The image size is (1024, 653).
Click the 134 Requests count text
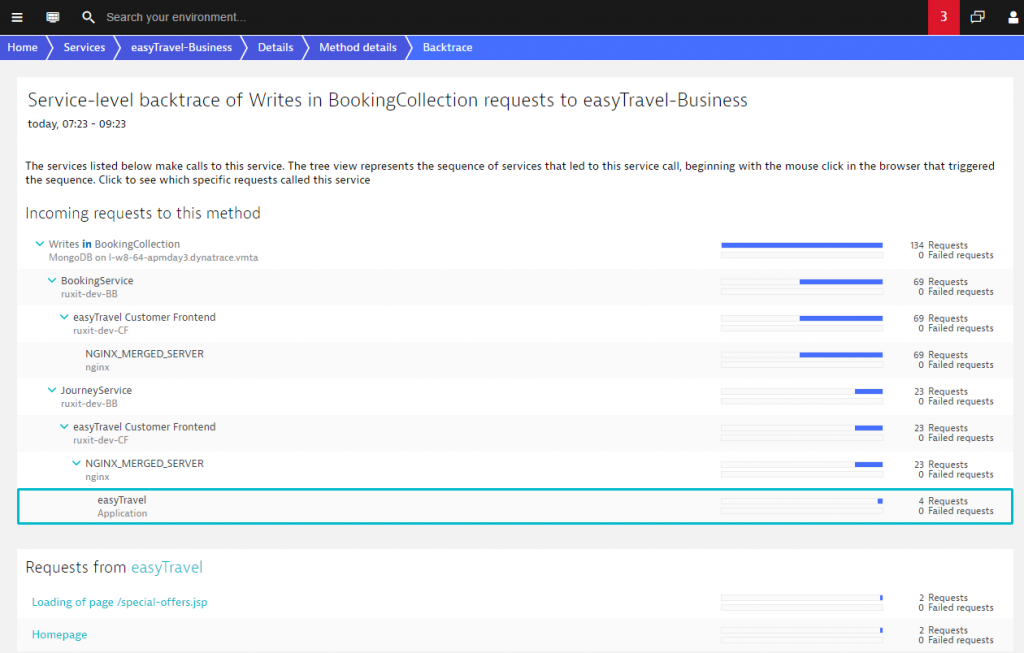point(938,245)
